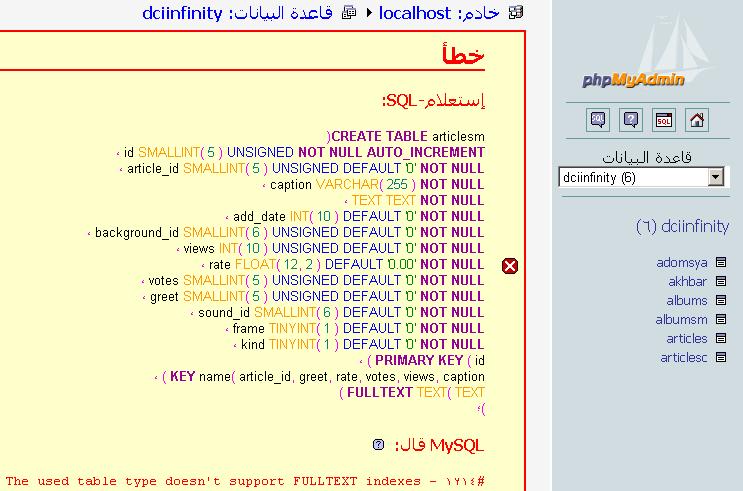Screen dimensions: 743x491
Task: Open the albumsm table
Action: click(681, 320)
